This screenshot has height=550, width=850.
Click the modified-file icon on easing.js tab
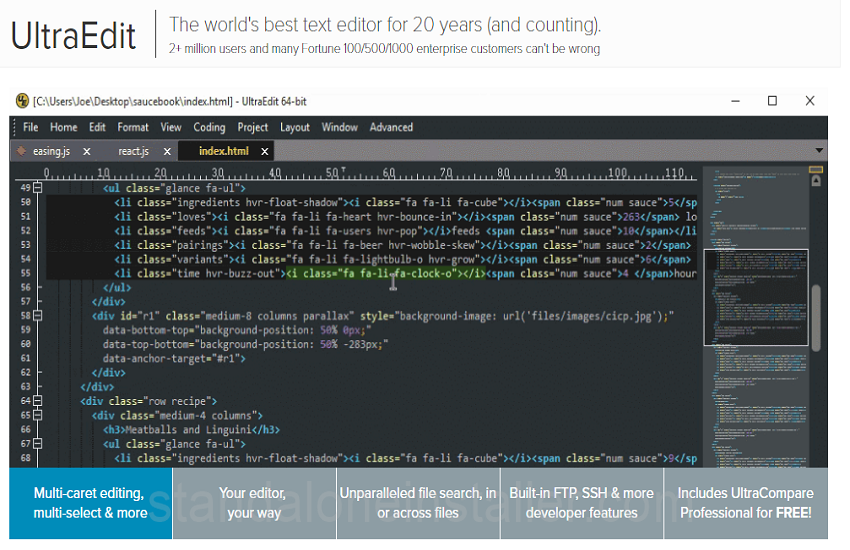point(21,151)
